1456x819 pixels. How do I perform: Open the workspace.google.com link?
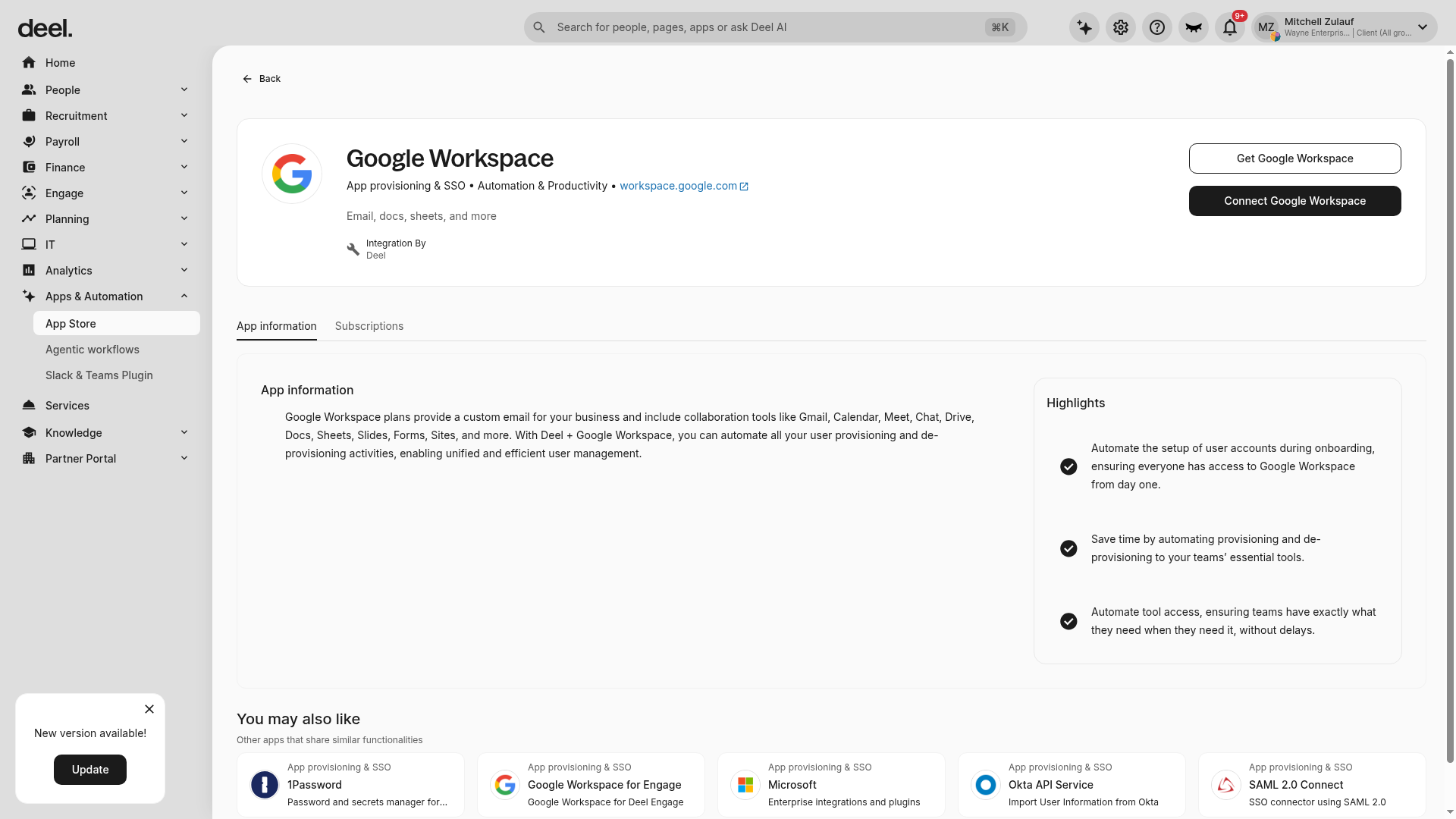(684, 186)
